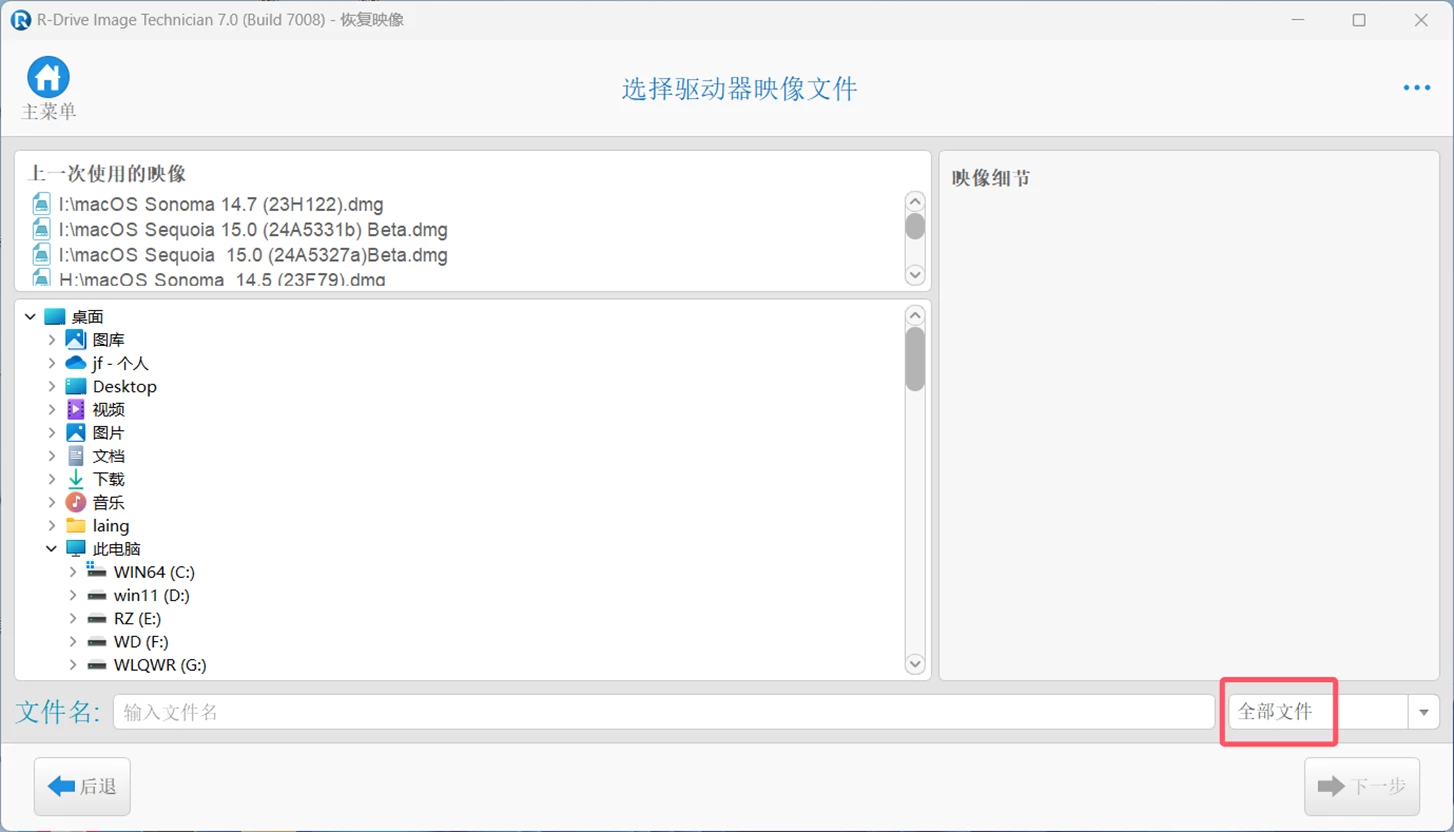Click the folder tree vertical scrollbar thumb
The image size is (1454, 832).
click(914, 359)
